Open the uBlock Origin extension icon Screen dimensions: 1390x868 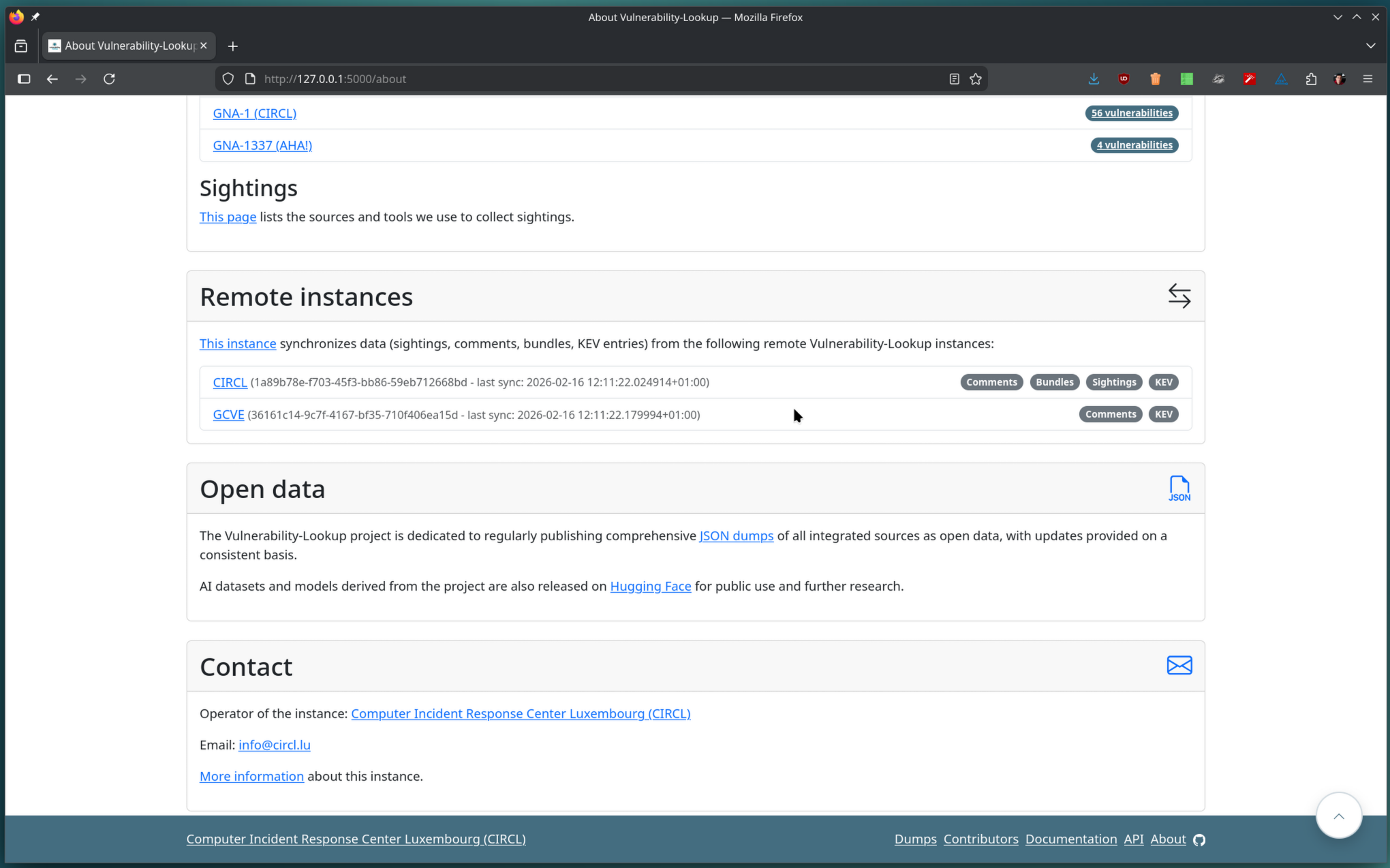click(1124, 79)
